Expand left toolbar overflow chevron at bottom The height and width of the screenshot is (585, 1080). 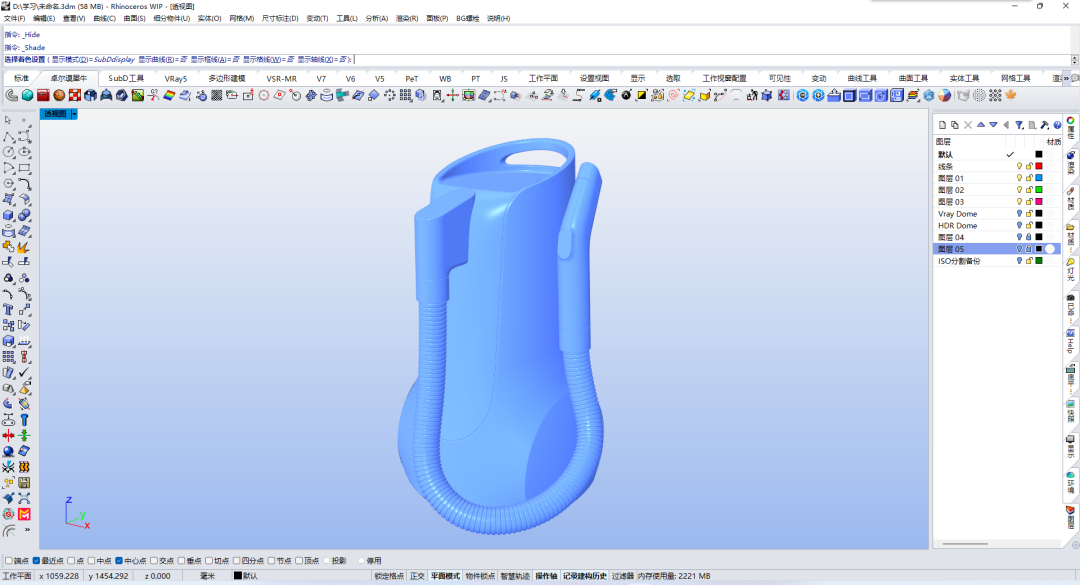point(27,530)
